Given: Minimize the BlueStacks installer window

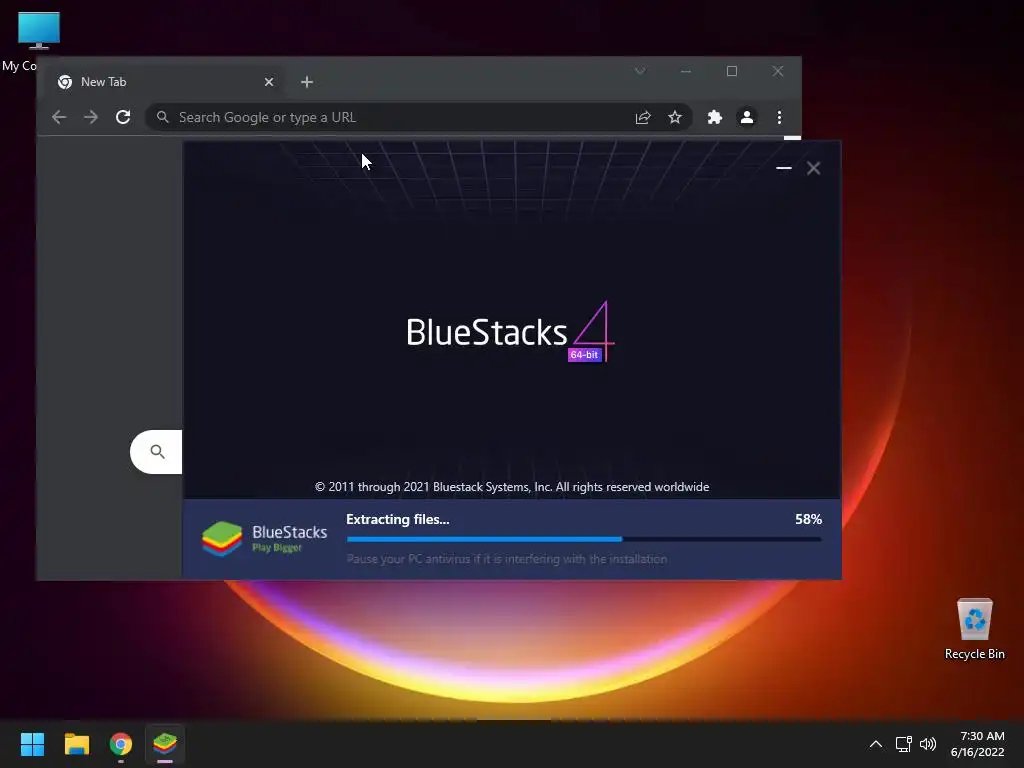Looking at the screenshot, I should click(x=784, y=168).
